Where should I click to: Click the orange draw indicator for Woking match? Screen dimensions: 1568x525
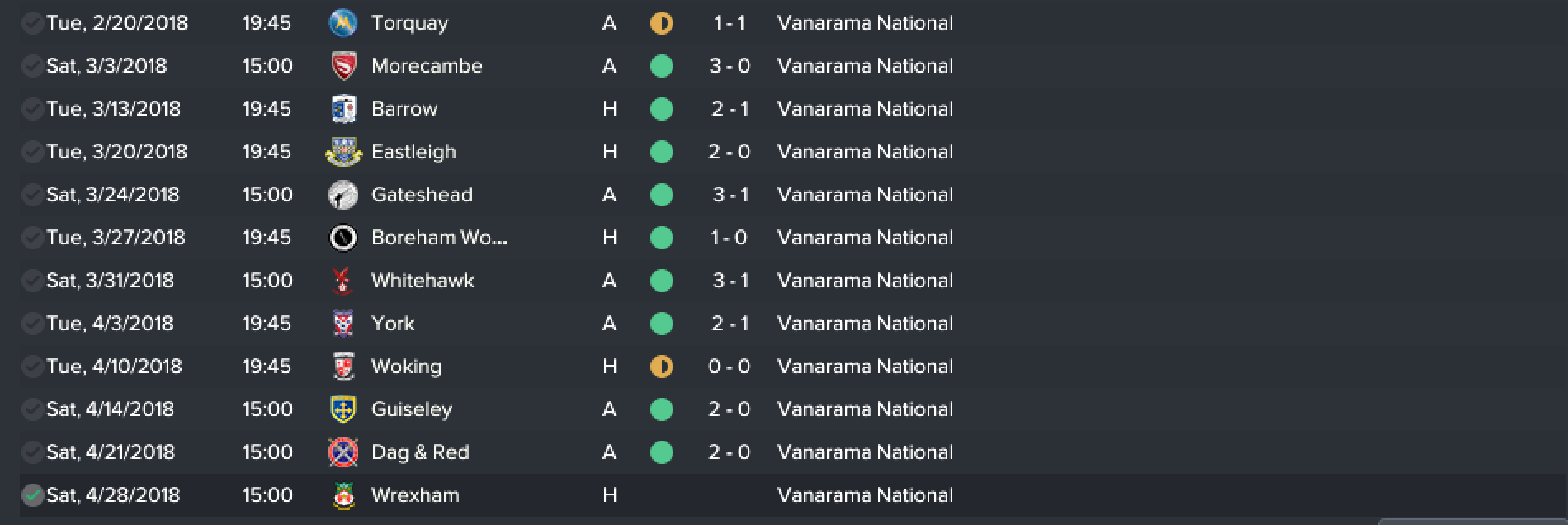[662, 367]
